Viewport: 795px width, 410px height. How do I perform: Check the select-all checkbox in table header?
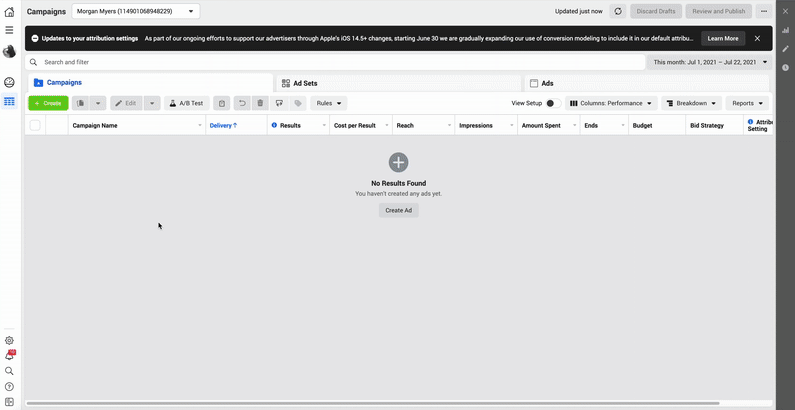(x=35, y=126)
